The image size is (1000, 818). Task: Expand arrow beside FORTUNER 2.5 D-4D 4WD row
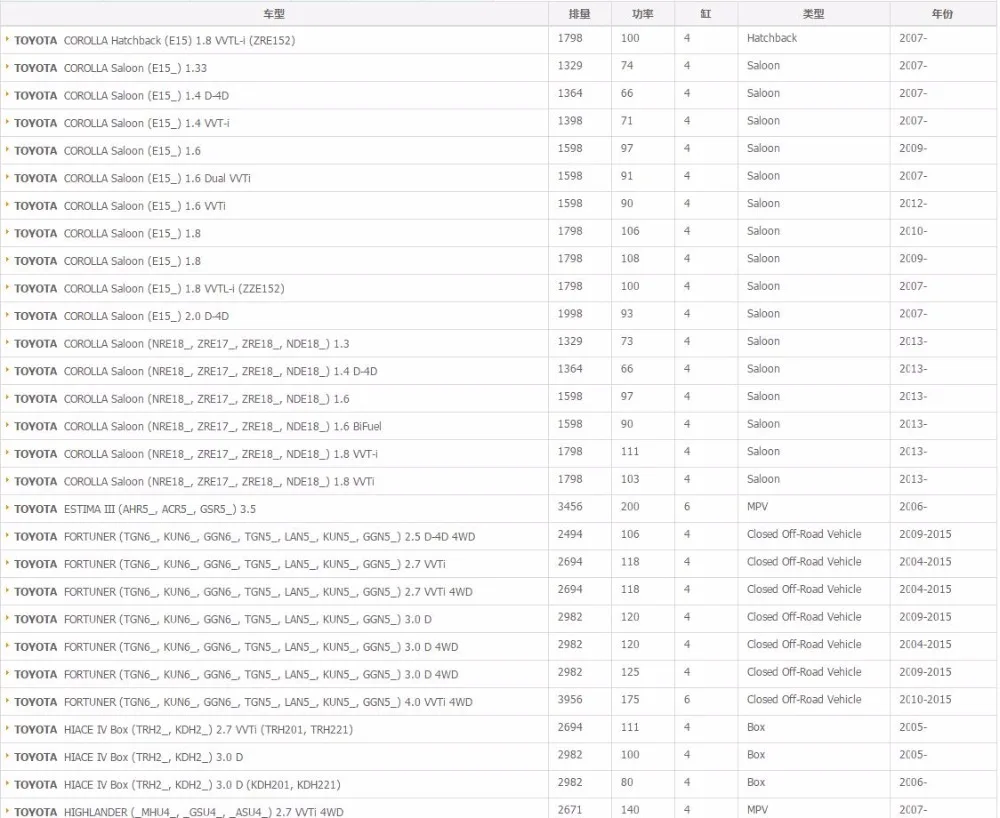[7, 536]
